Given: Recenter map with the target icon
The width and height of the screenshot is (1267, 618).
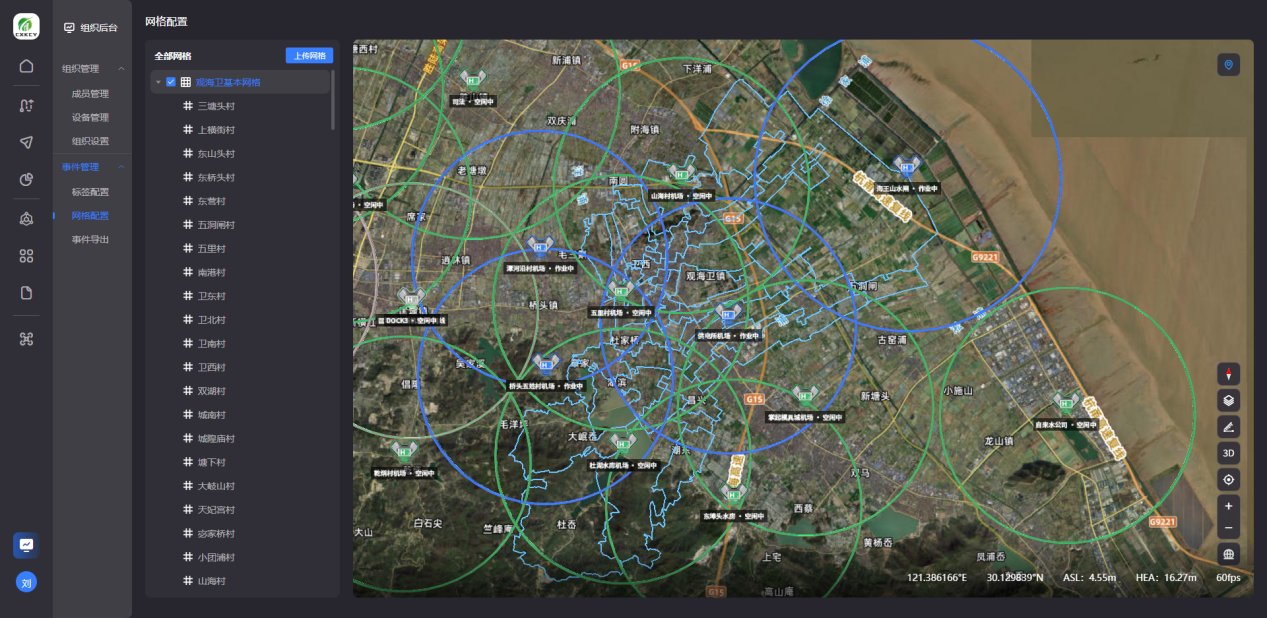Looking at the screenshot, I should coord(1229,479).
